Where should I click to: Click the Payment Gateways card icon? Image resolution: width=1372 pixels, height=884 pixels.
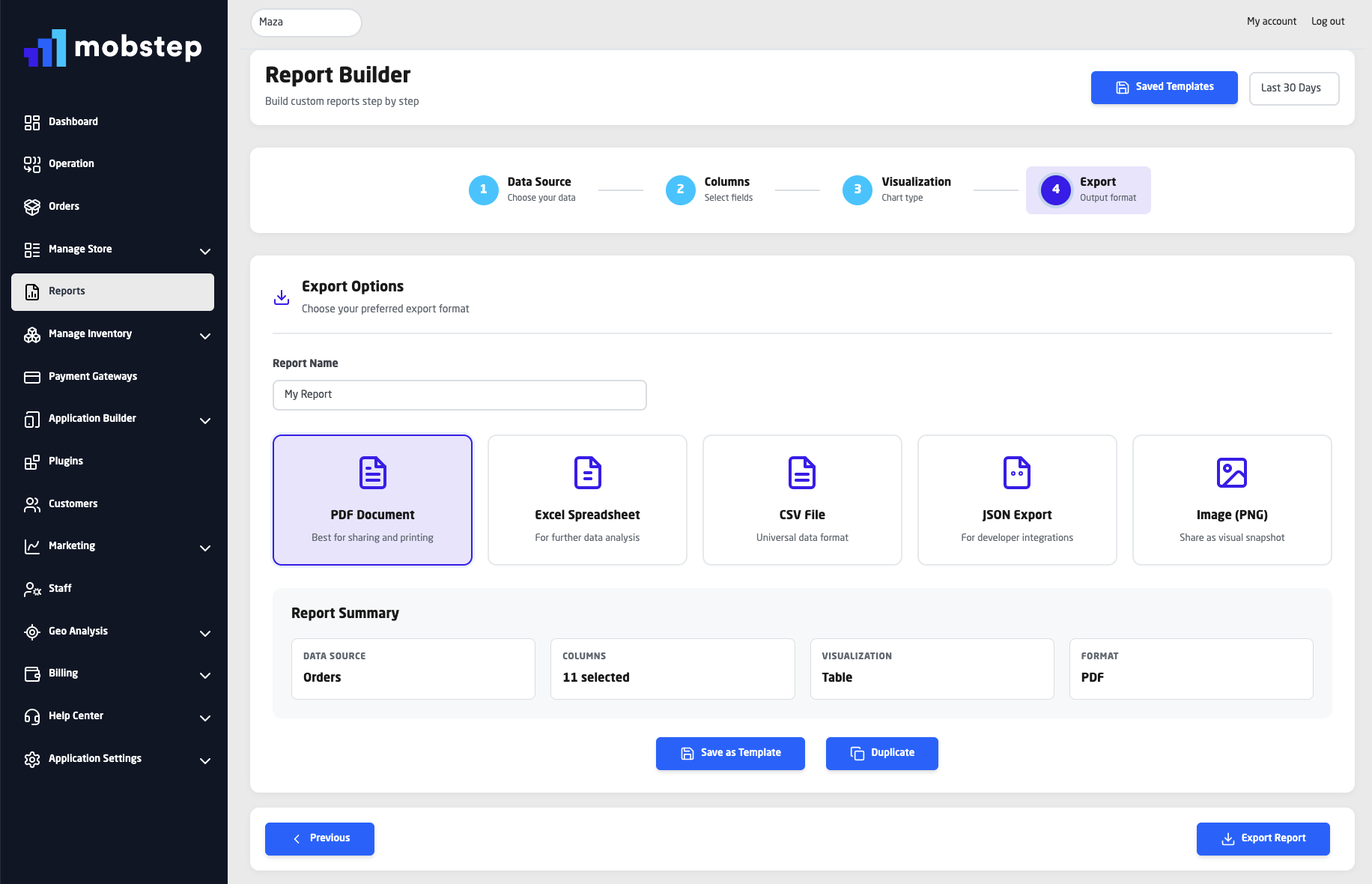[x=32, y=377]
